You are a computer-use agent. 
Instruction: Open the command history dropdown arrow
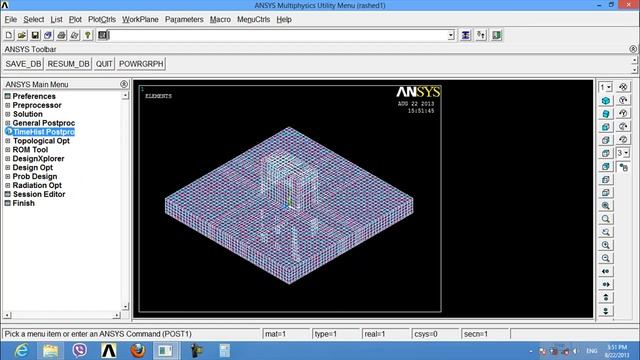[x=451, y=35]
